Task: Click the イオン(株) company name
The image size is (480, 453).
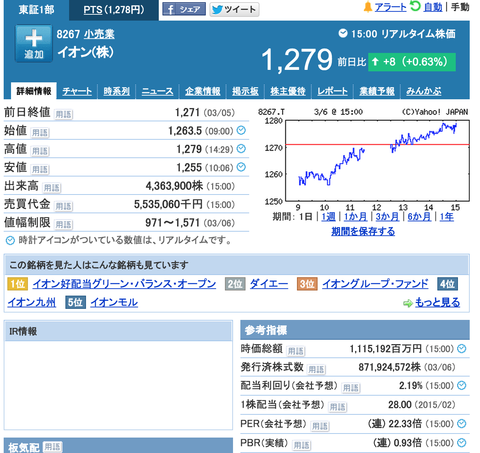Action: pos(86,52)
